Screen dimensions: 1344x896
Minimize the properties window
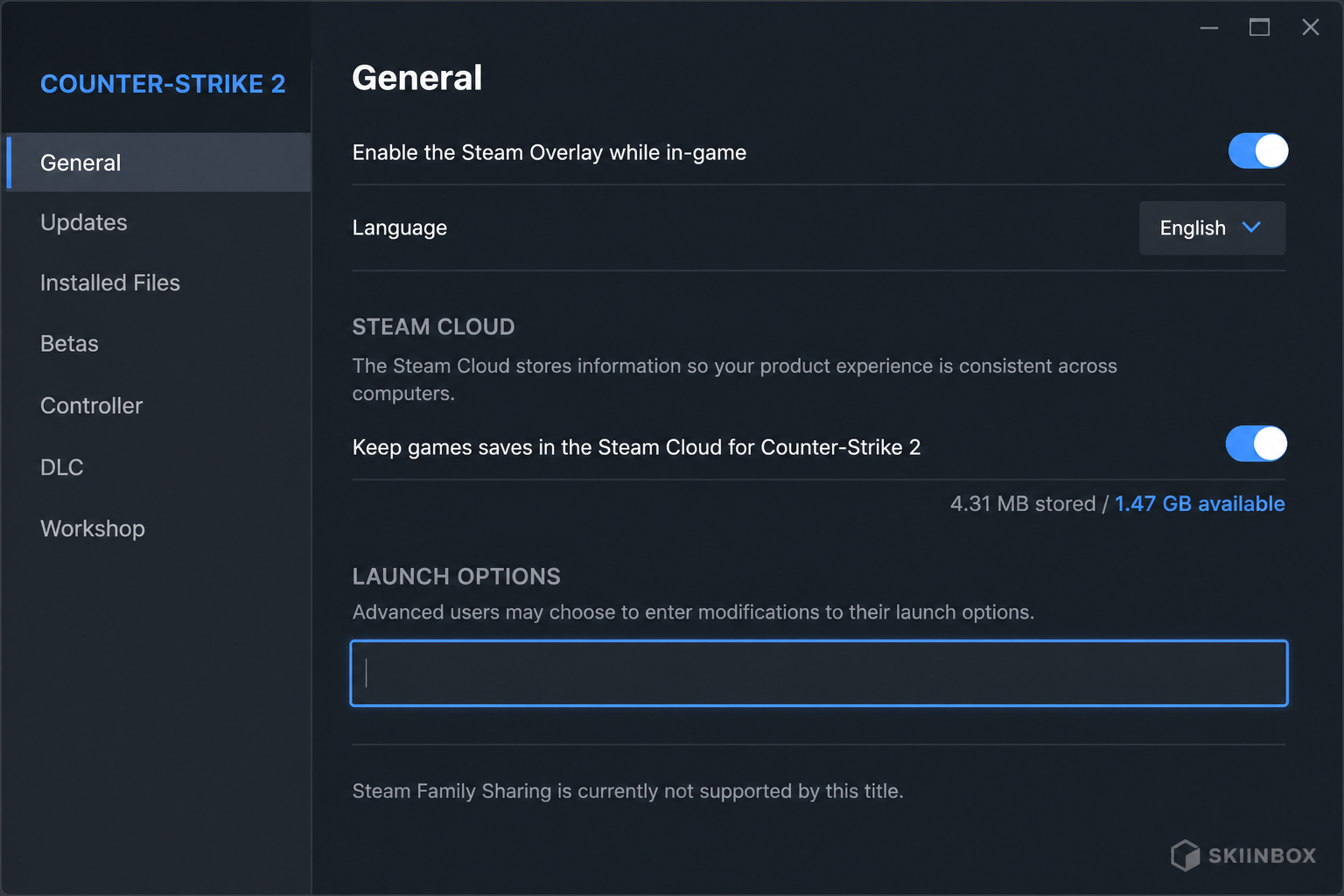[1209, 28]
